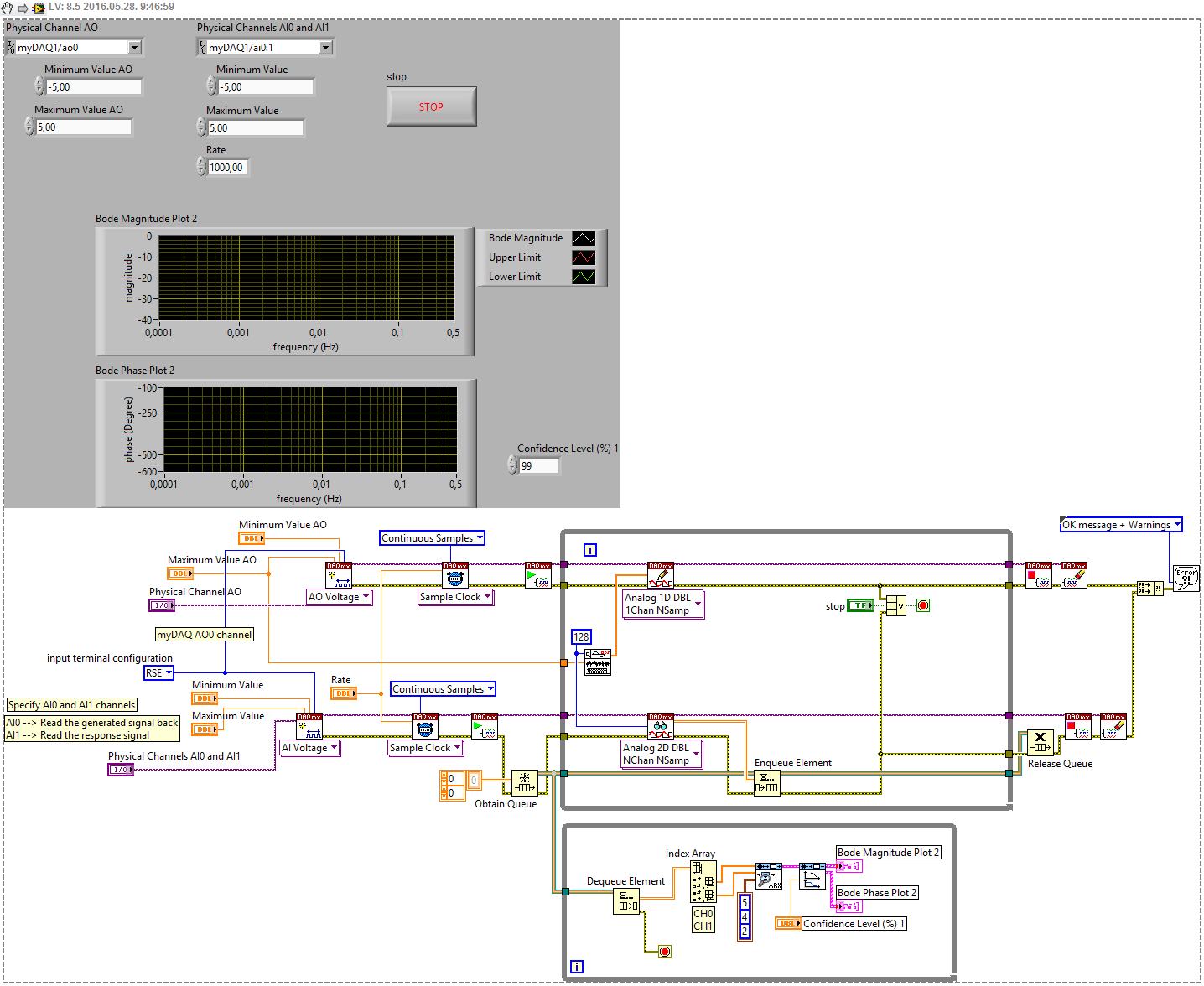This screenshot has width=1204, height=986.
Task: Click the Obtain Queue node
Action: tap(525, 783)
